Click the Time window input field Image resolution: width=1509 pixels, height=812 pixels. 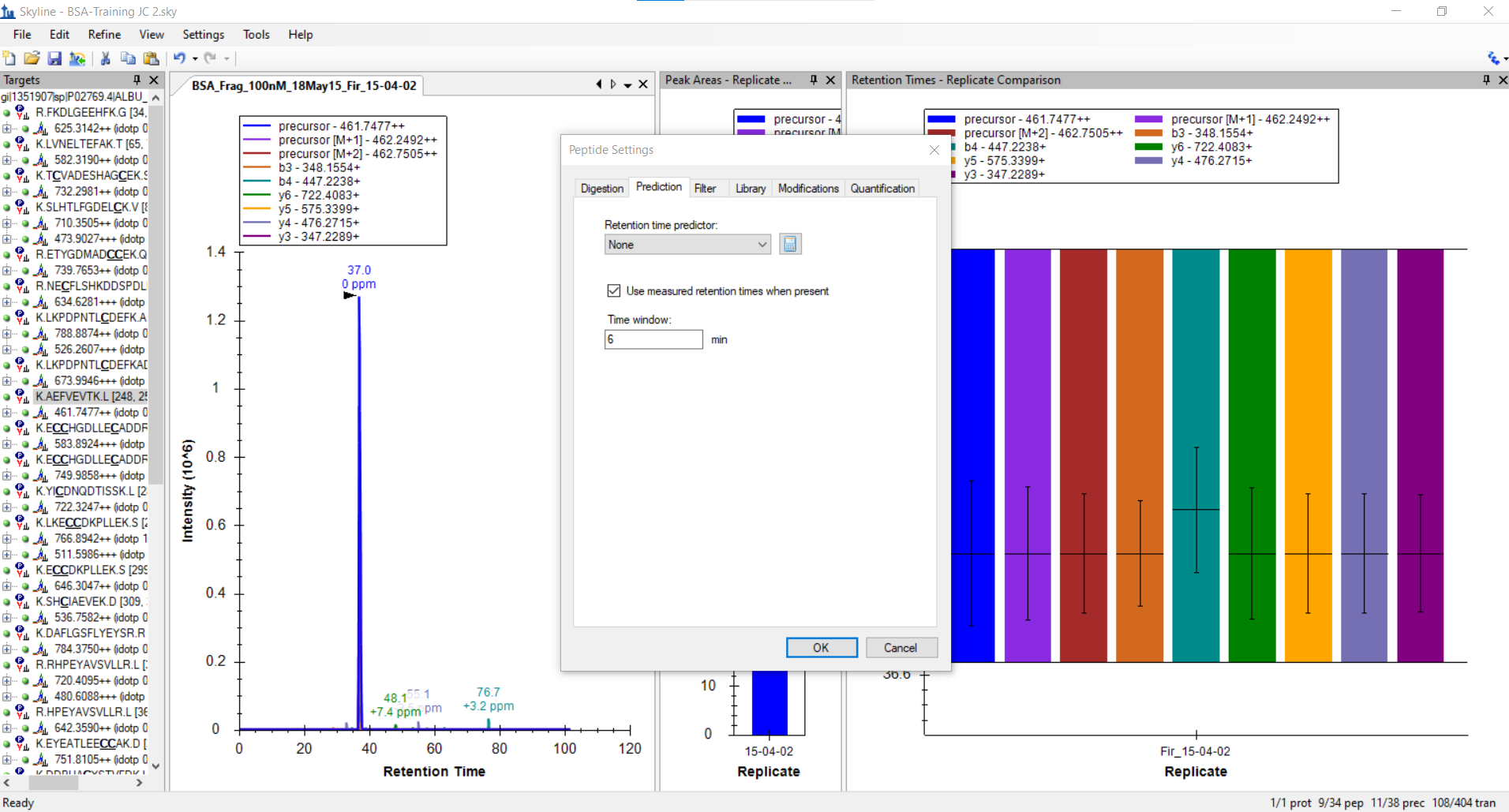pyautogui.click(x=653, y=339)
